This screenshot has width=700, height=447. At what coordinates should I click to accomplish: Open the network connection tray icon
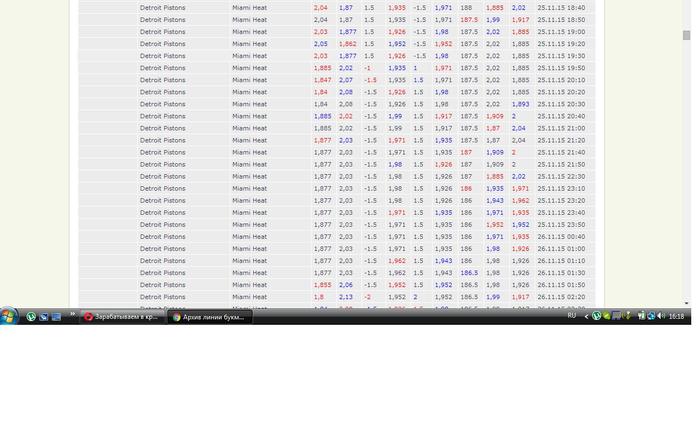641,316
